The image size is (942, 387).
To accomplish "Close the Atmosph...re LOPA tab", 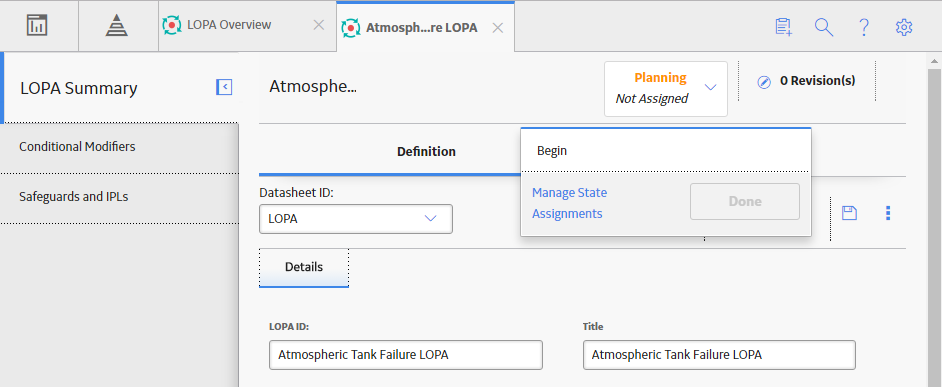I will point(497,28).
